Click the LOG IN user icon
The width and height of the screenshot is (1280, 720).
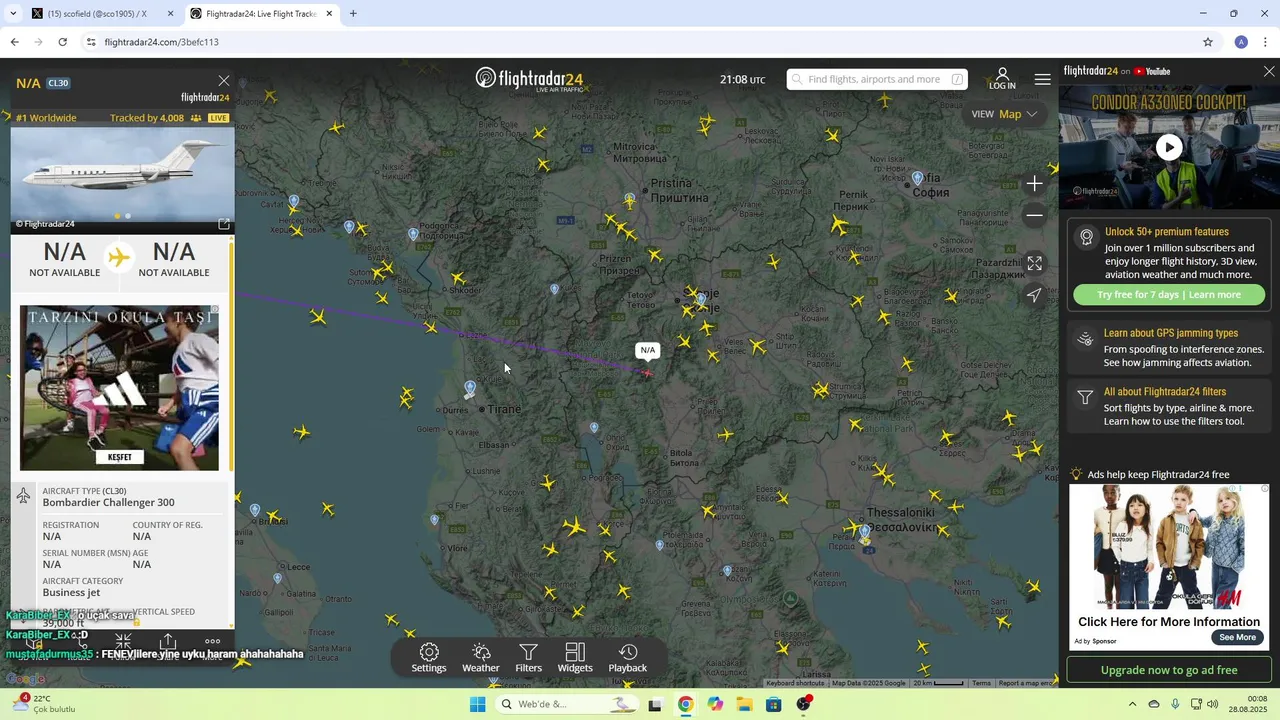pos(1002,79)
